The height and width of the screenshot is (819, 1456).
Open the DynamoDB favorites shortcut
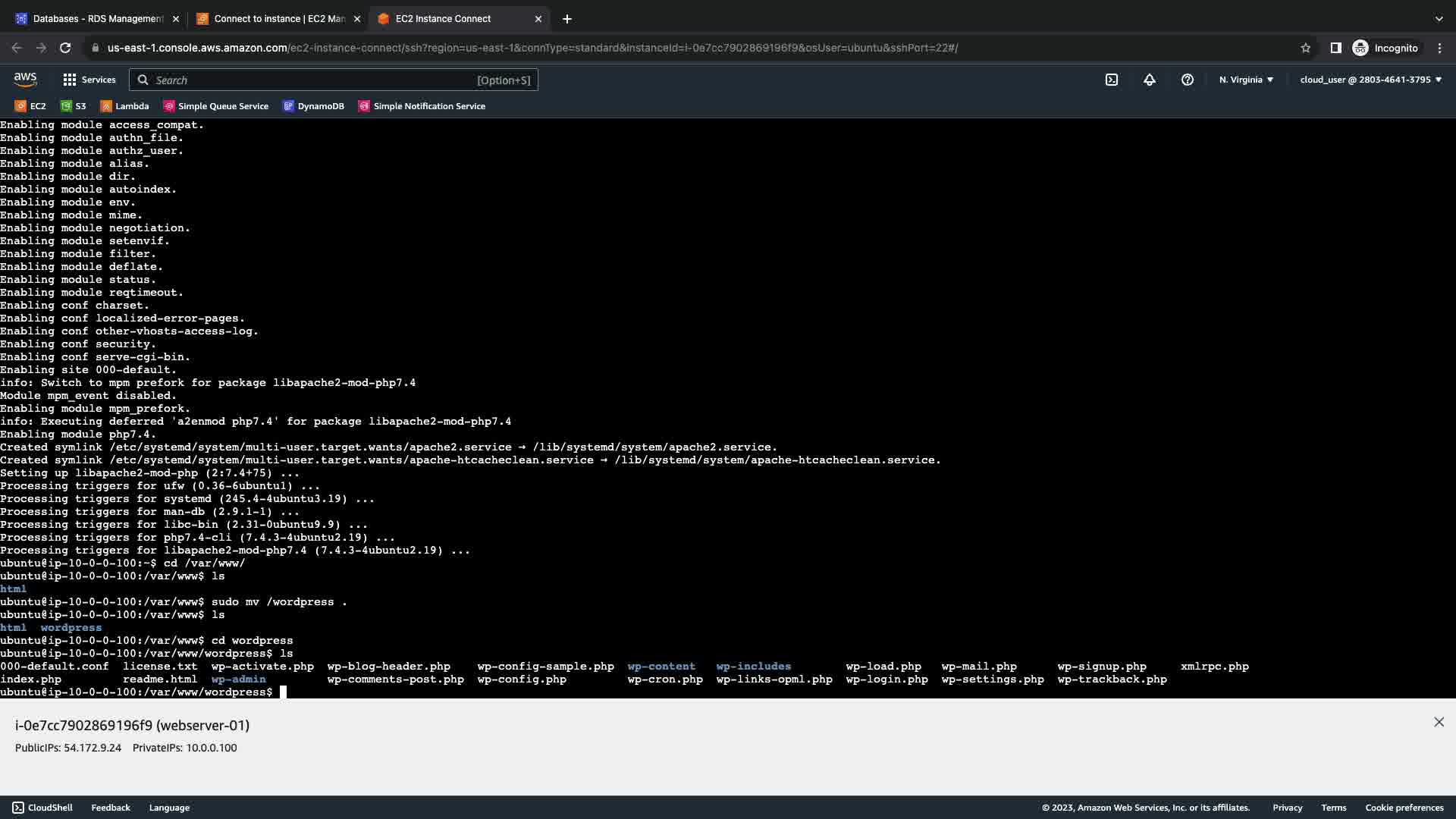[313, 106]
